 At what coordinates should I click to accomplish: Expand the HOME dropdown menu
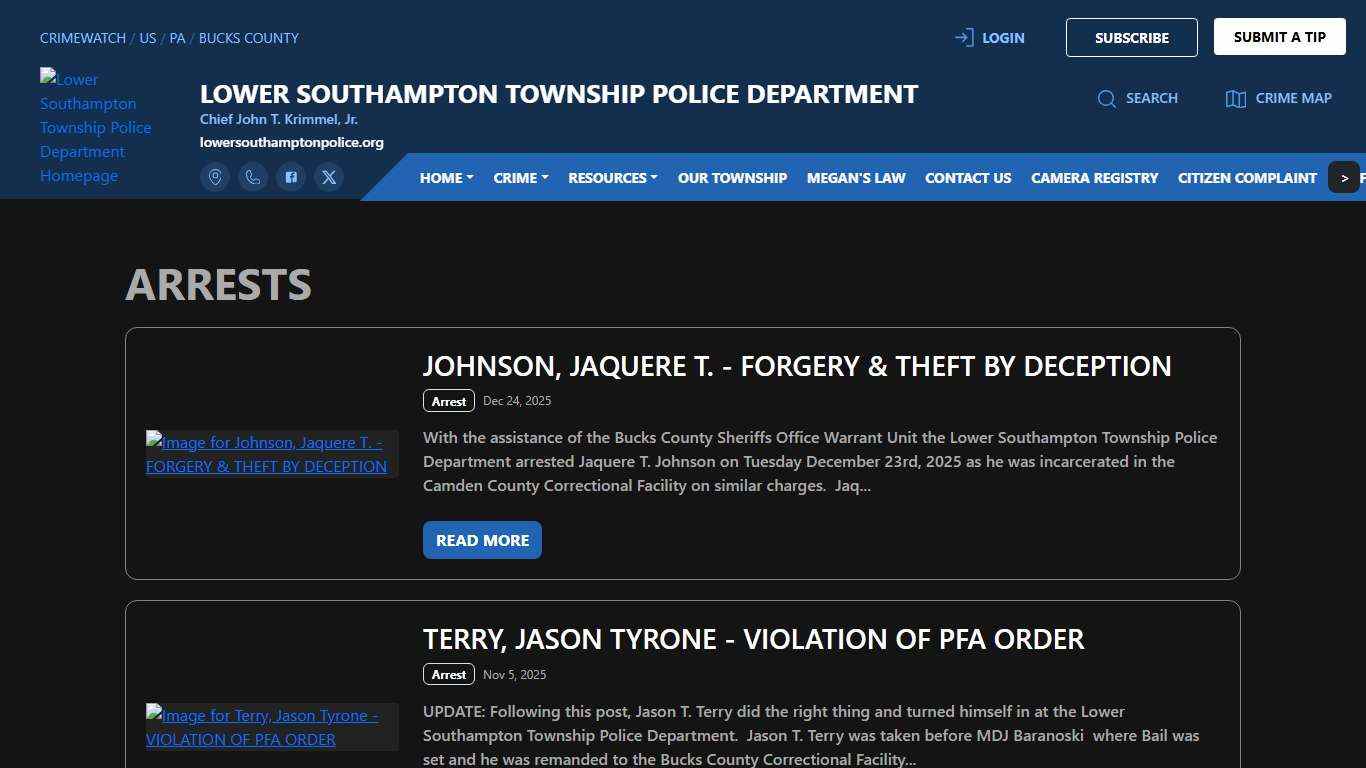point(445,177)
